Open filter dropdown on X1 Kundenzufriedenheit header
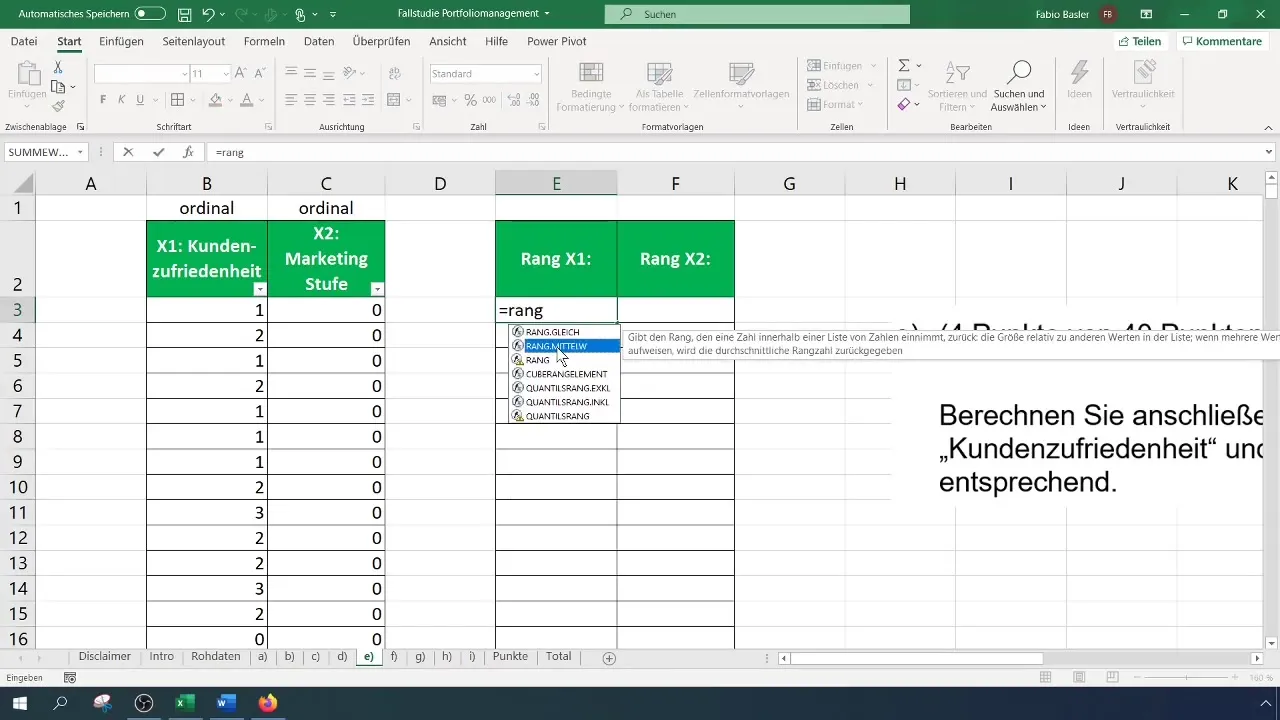 coord(259,288)
